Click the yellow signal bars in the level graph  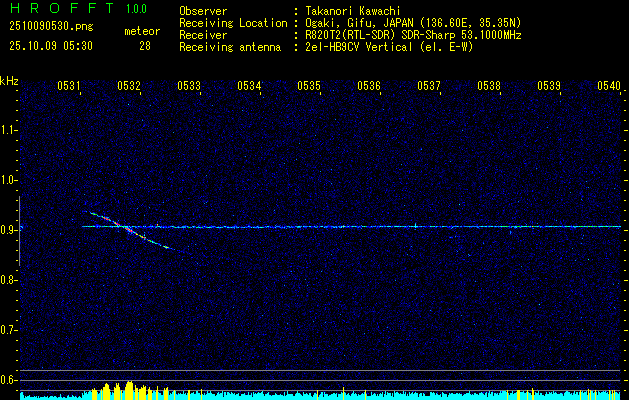click(128, 391)
